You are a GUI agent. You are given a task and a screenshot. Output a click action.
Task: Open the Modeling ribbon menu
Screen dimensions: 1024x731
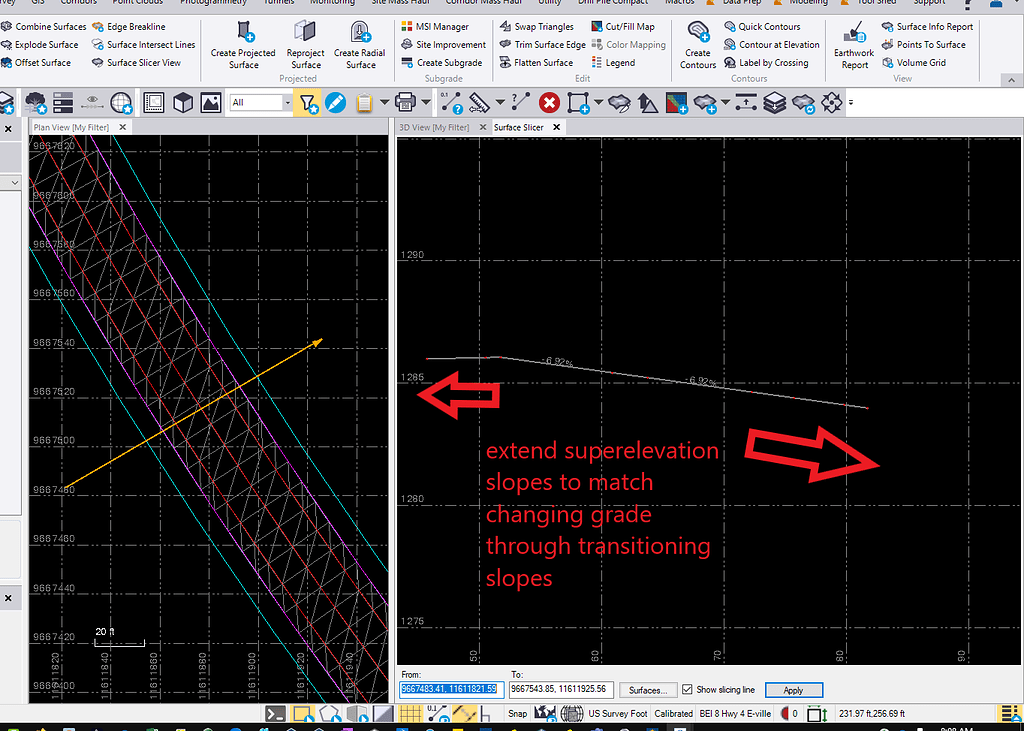point(810,3)
